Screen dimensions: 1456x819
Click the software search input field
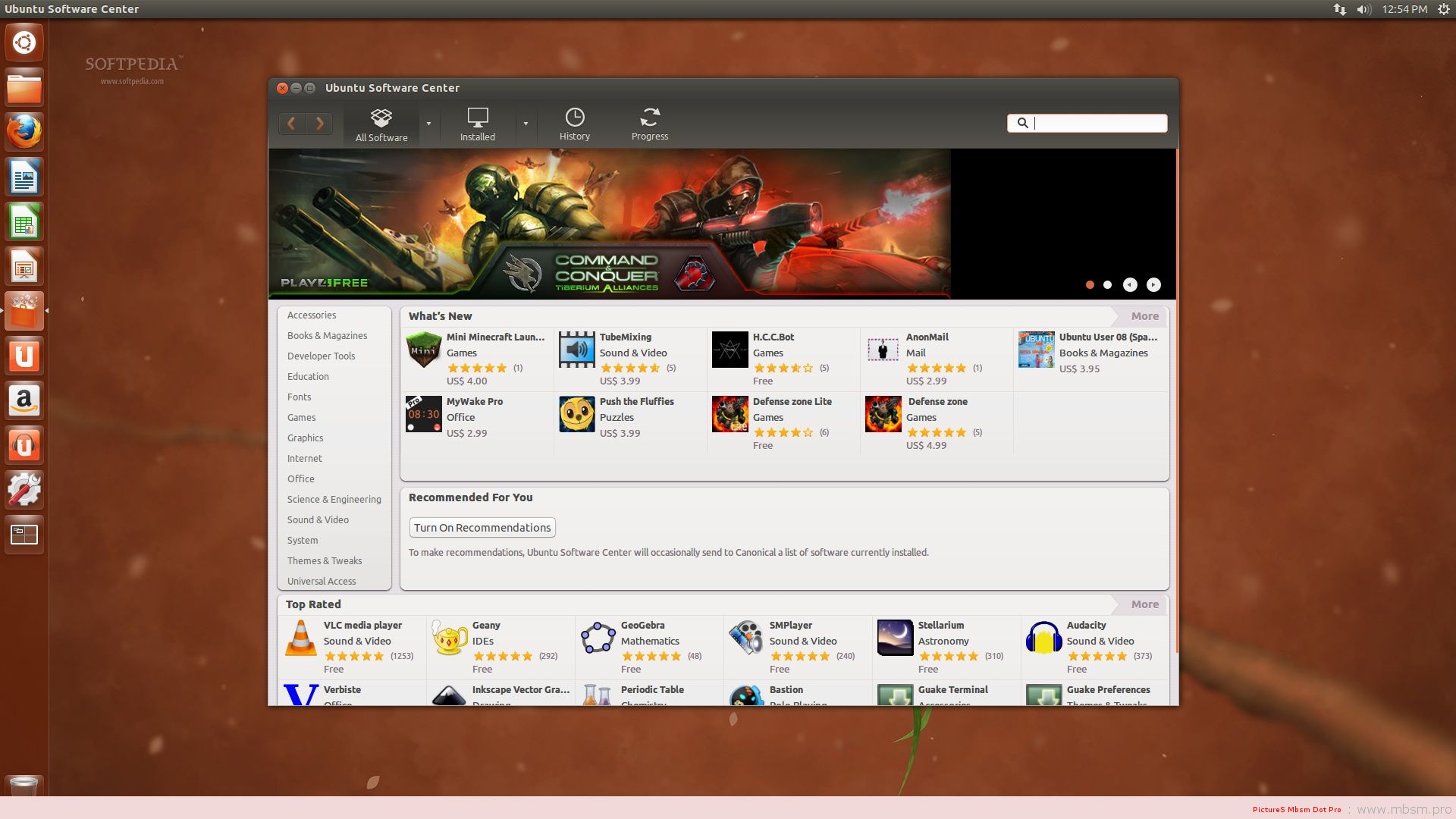click(1096, 123)
